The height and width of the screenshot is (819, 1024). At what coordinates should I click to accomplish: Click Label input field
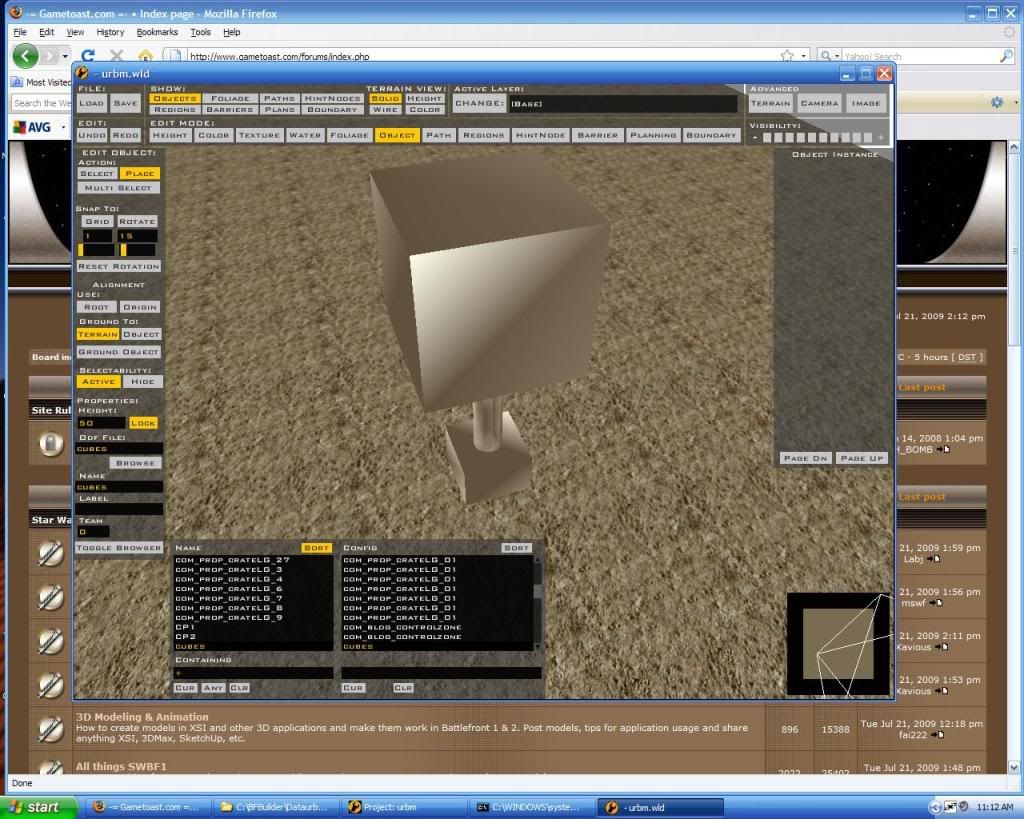(x=119, y=509)
